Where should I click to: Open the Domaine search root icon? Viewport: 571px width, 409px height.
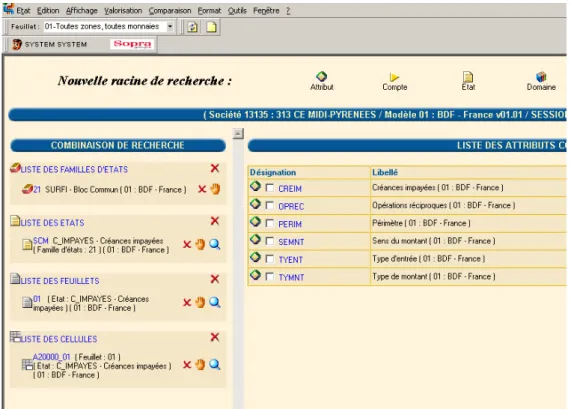tap(541, 76)
